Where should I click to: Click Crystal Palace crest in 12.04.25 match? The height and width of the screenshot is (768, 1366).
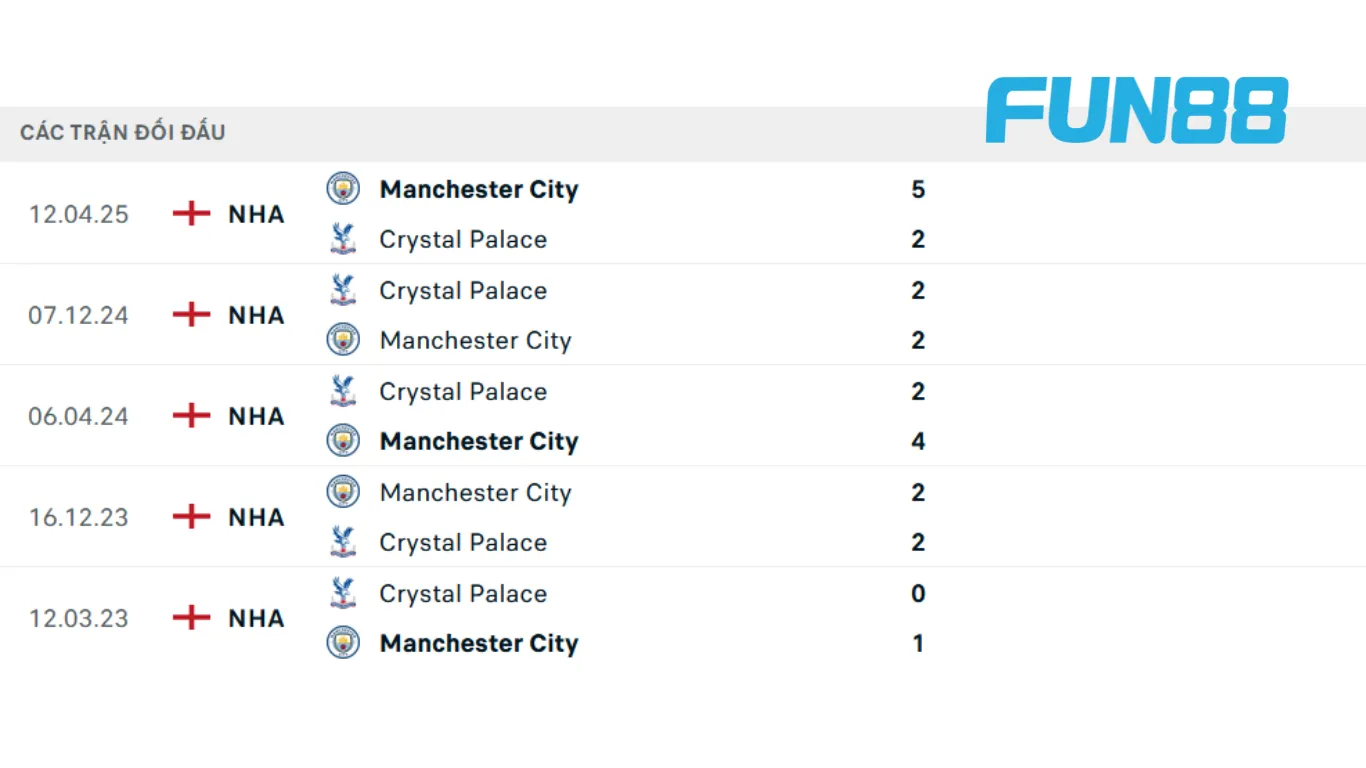(343, 238)
